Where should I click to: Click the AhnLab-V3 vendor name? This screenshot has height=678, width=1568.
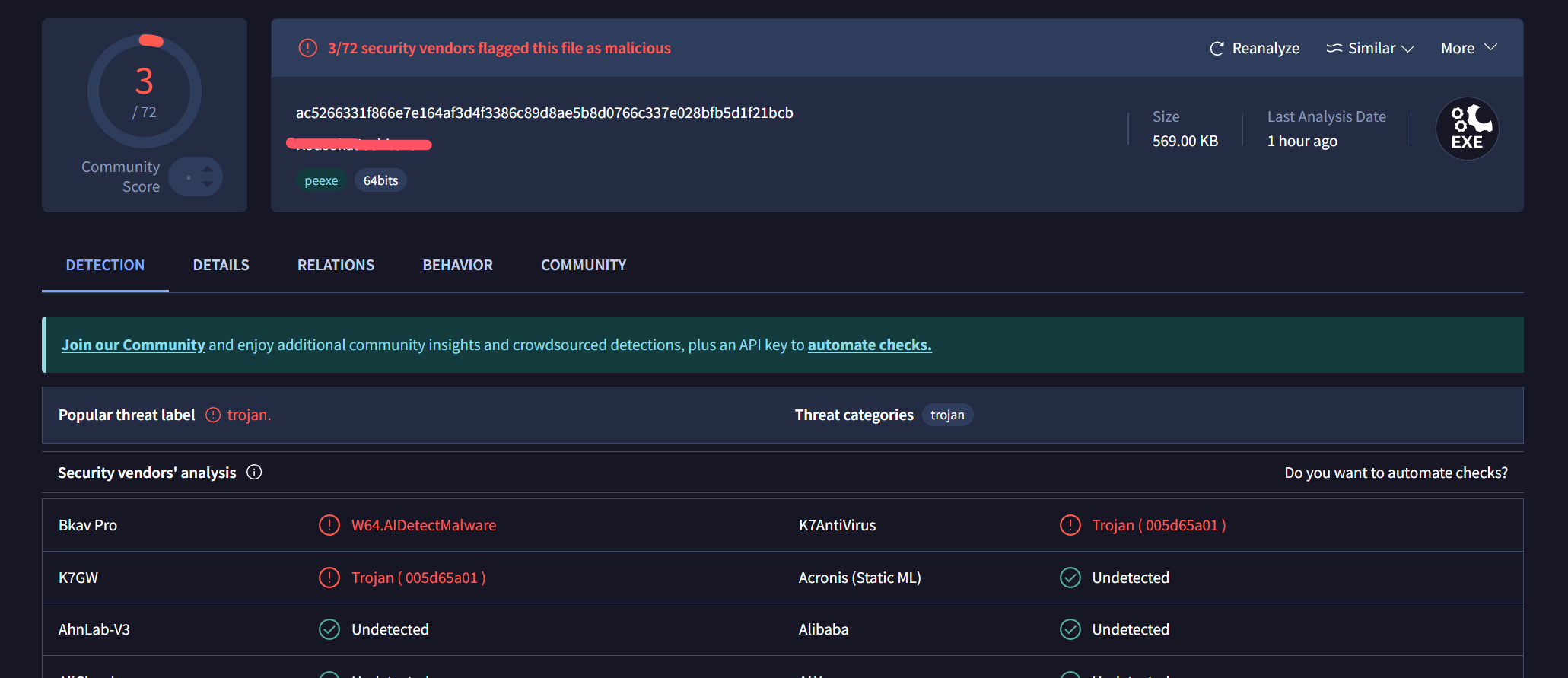coord(94,629)
